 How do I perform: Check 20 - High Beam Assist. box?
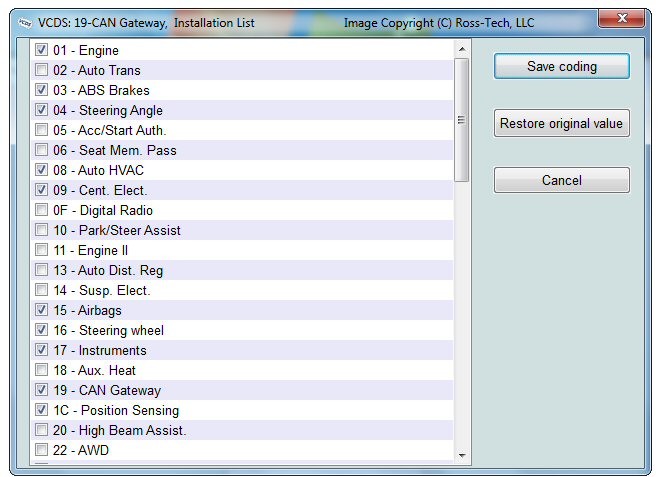(41, 429)
